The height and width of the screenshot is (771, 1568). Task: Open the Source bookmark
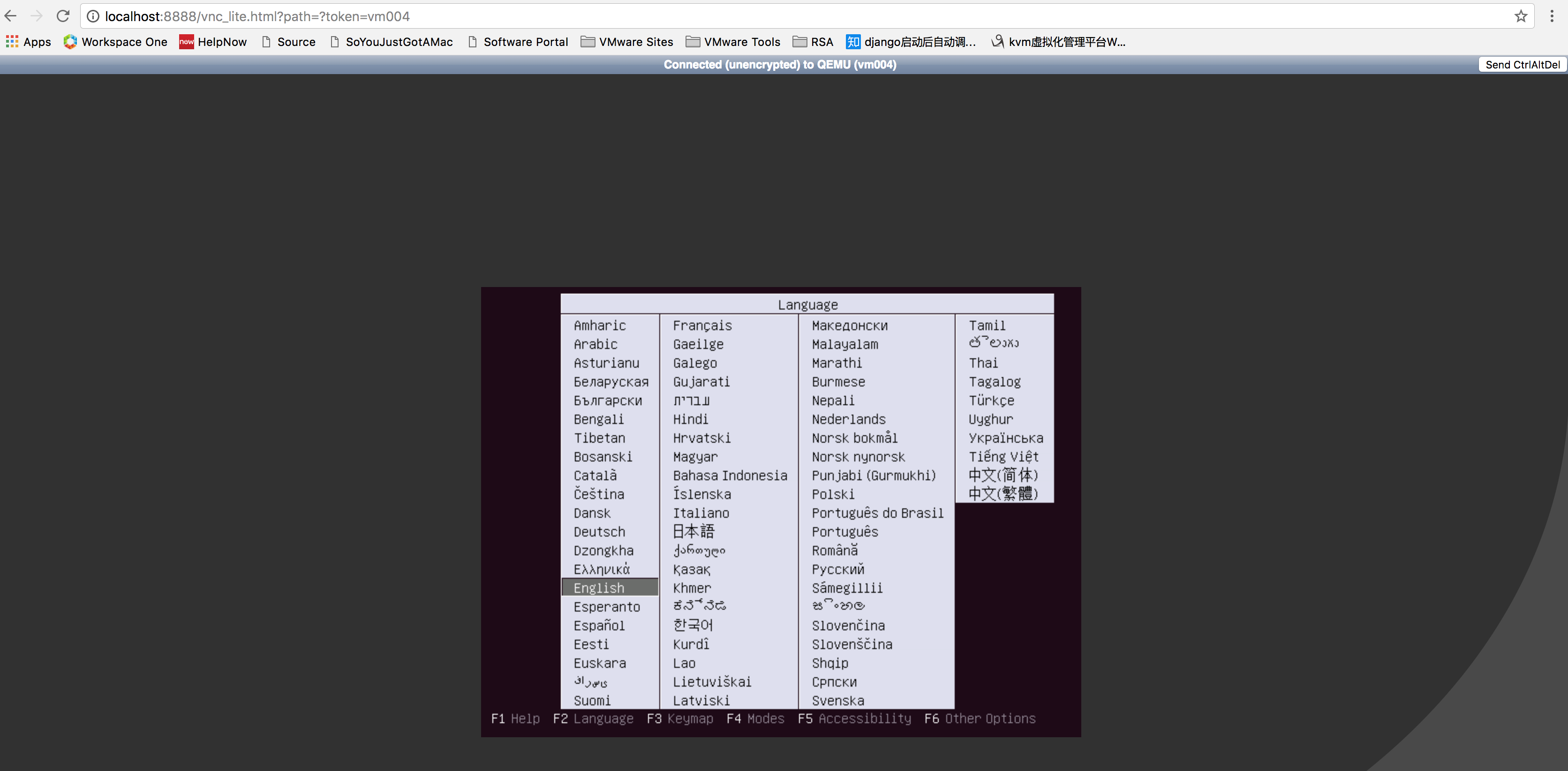288,42
